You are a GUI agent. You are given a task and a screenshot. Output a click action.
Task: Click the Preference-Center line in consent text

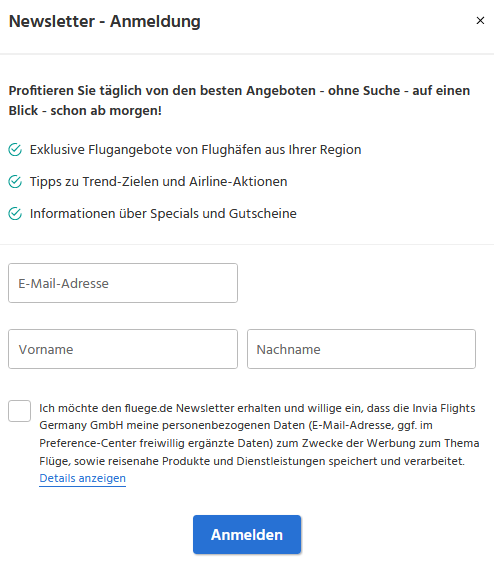259,443
